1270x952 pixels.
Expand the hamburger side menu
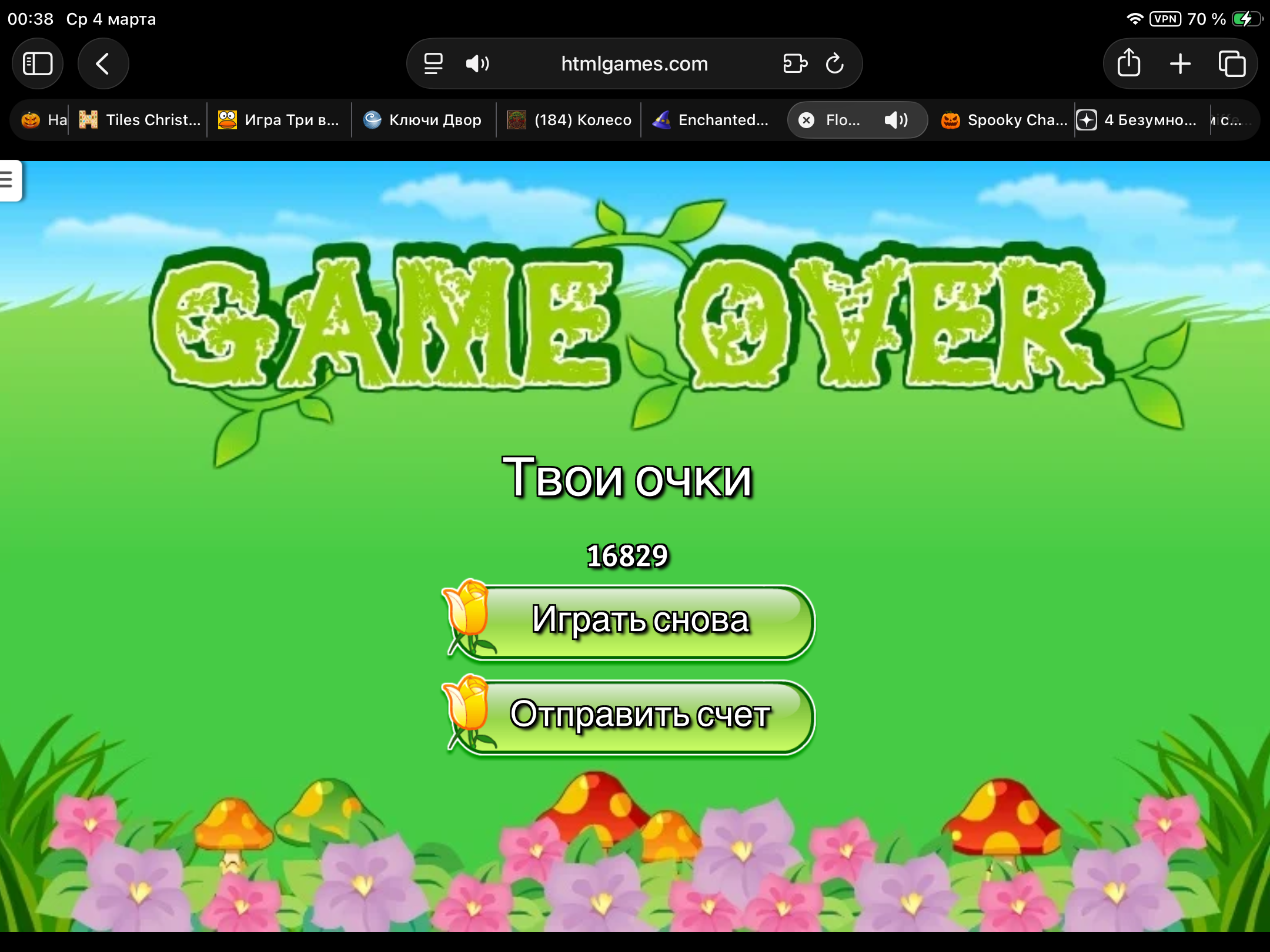[x=8, y=179]
